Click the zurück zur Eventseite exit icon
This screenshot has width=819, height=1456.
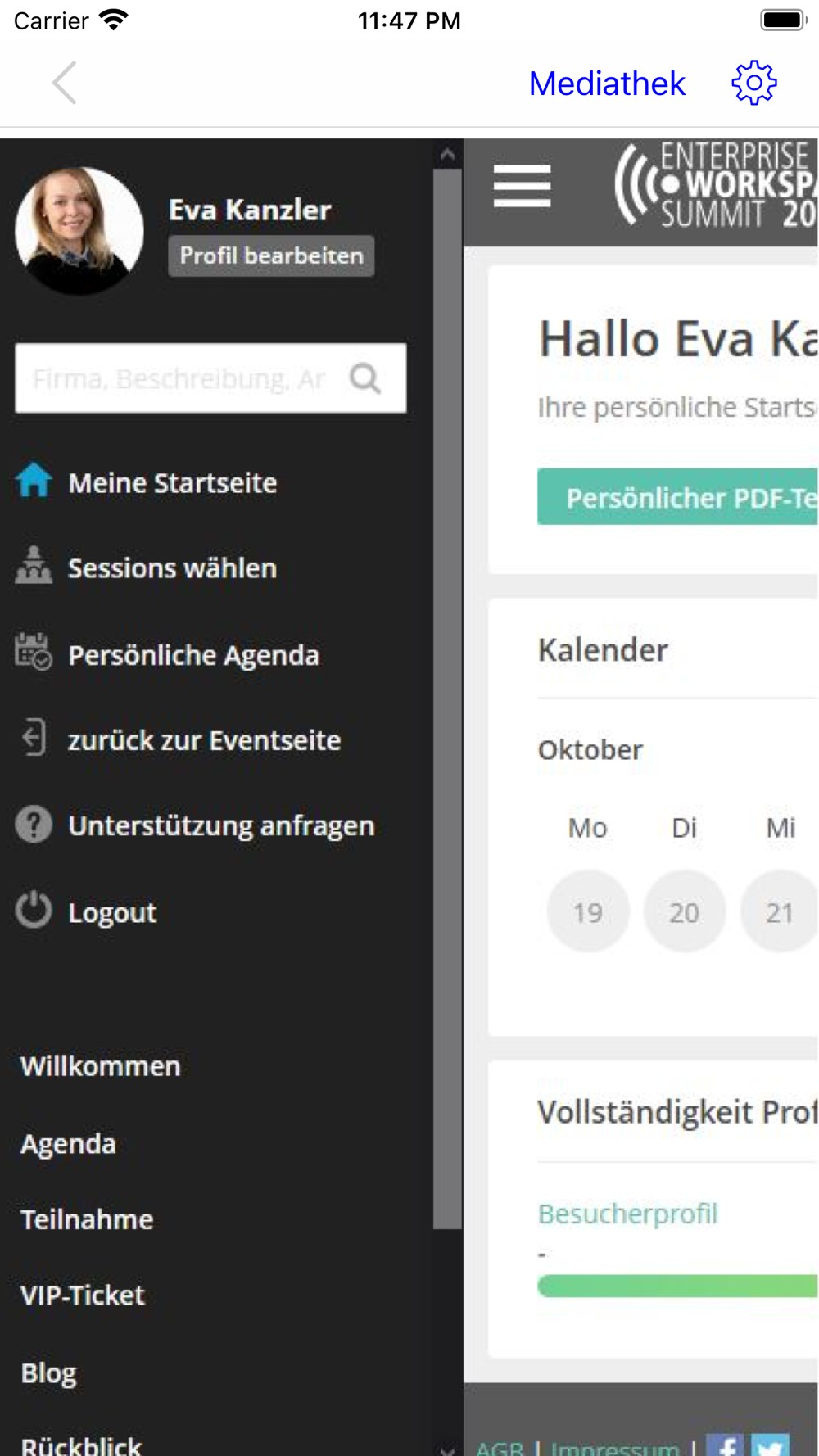click(34, 737)
